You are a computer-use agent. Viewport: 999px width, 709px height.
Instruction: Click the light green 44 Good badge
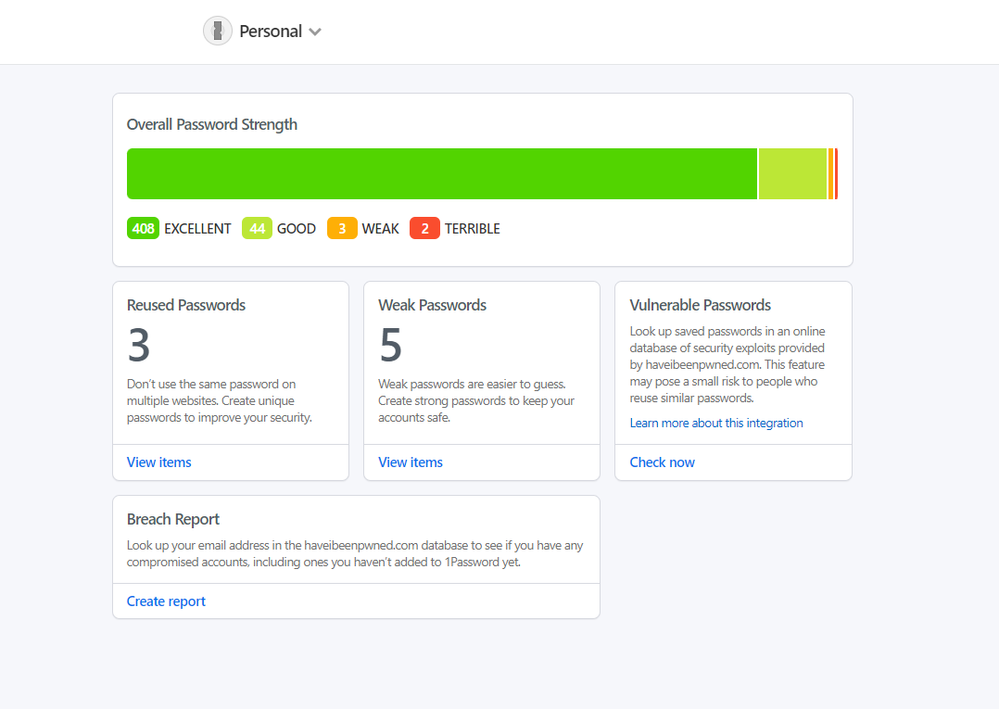[x=257, y=229]
